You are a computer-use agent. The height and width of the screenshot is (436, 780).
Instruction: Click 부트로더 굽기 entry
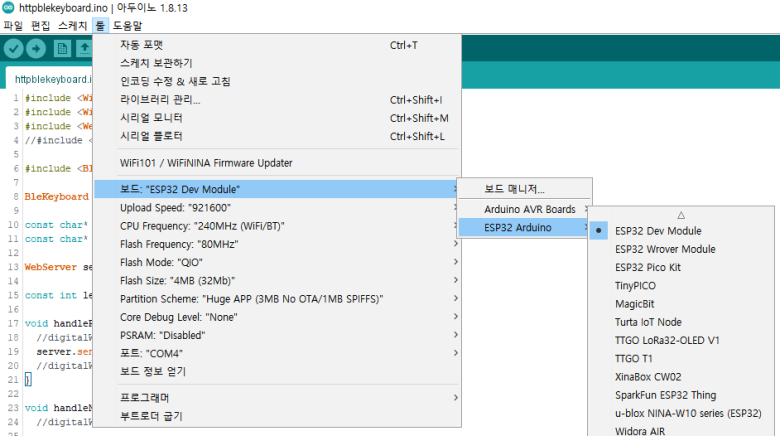click(277, 416)
